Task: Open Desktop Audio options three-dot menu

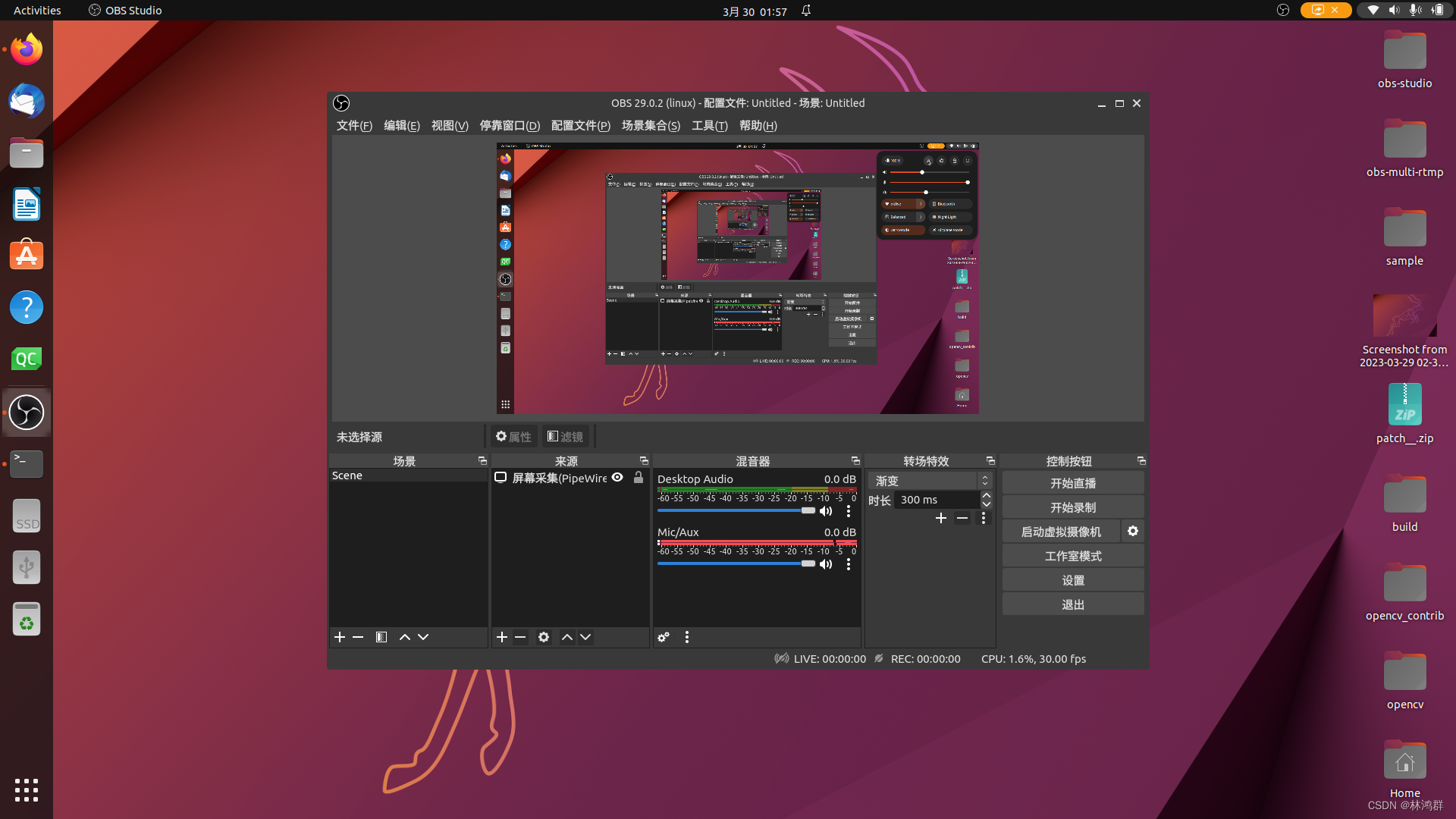Action: coord(849,511)
